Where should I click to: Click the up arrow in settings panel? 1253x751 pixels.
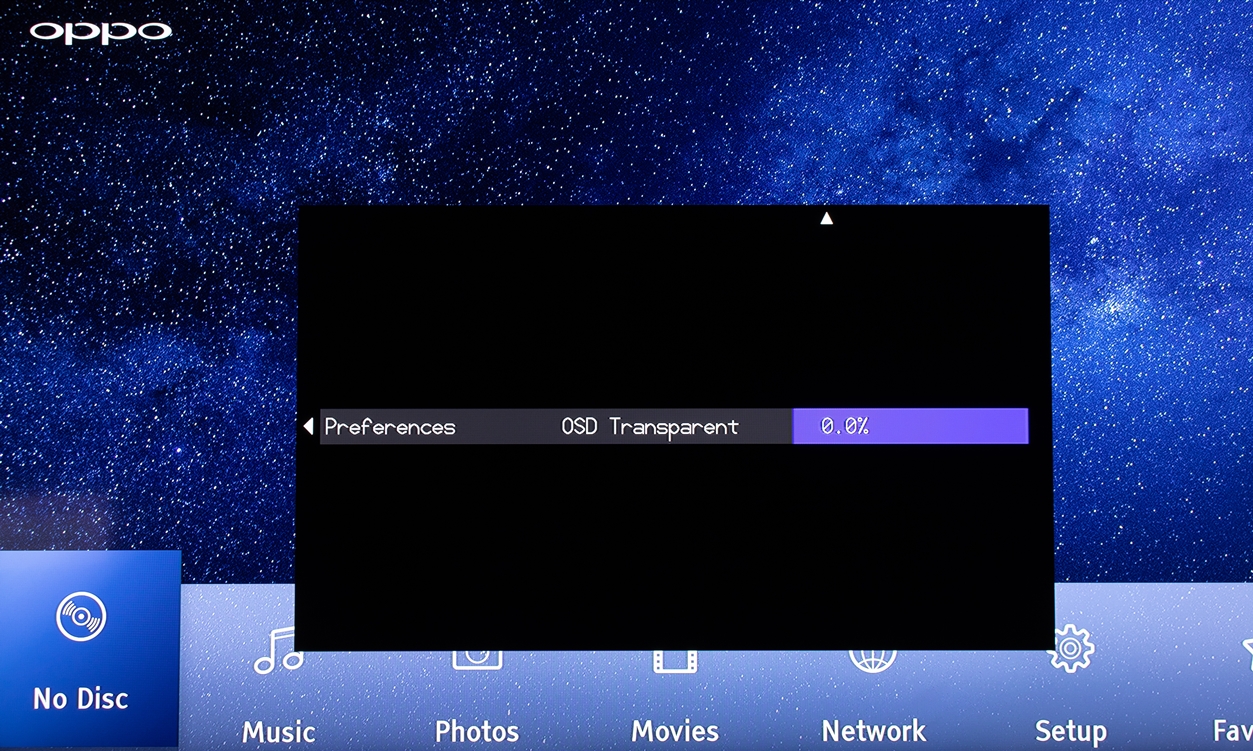(x=826, y=218)
